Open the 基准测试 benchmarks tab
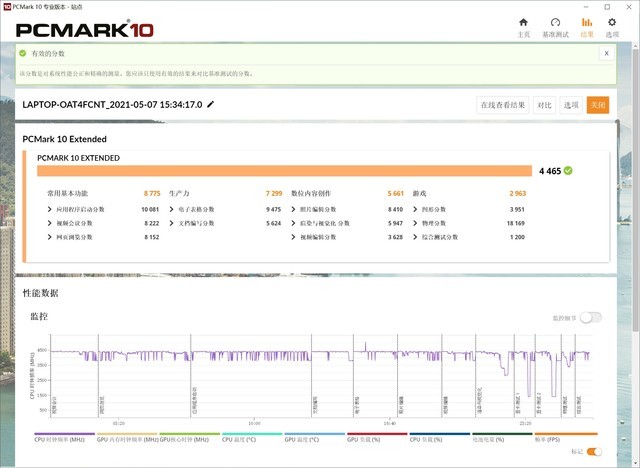Image resolution: width=640 pixels, height=468 pixels. (555, 28)
